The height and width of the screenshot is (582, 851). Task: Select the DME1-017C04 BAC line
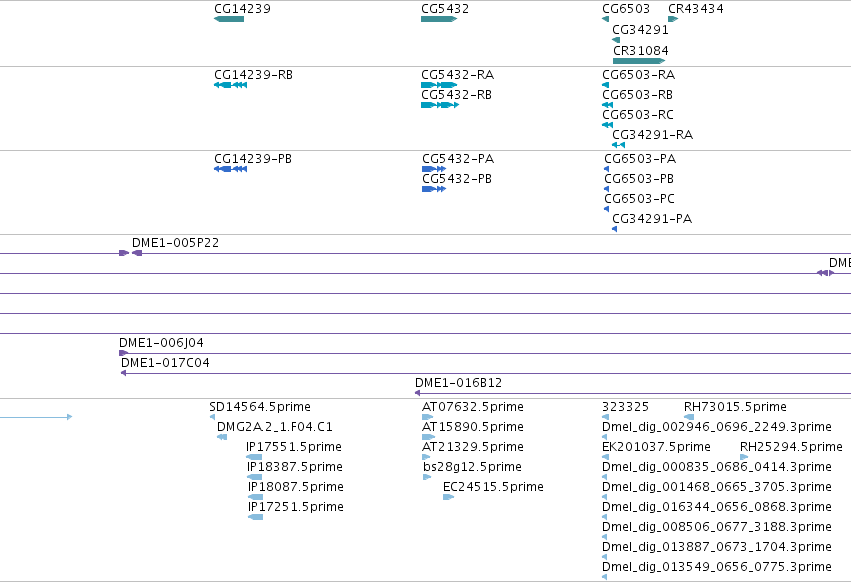click(x=486, y=373)
